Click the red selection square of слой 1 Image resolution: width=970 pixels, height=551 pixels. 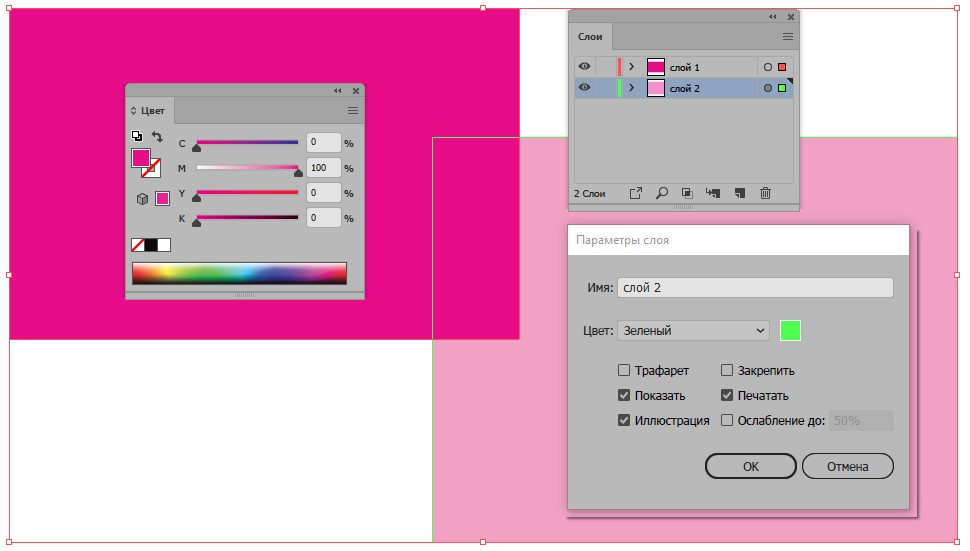tap(782, 67)
